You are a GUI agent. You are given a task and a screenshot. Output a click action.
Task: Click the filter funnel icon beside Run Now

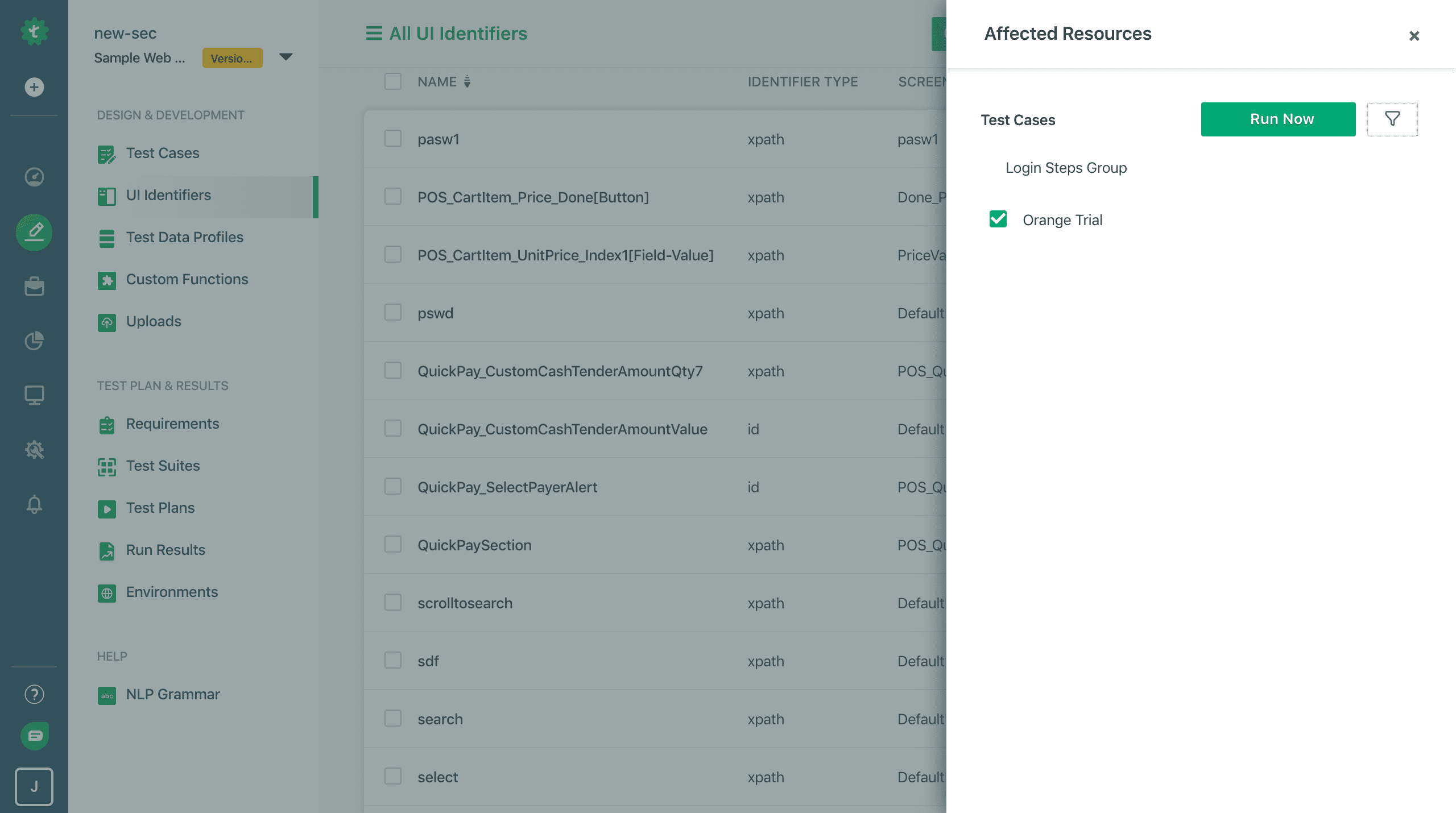(x=1392, y=119)
